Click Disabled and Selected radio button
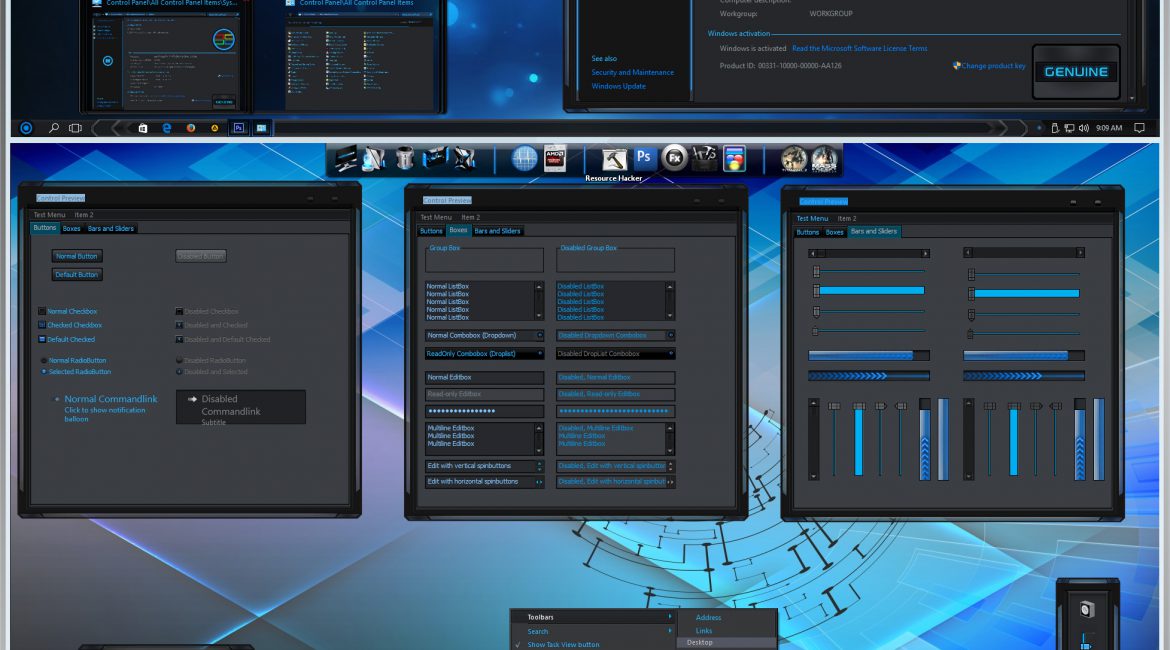1170x650 pixels. [x=179, y=372]
